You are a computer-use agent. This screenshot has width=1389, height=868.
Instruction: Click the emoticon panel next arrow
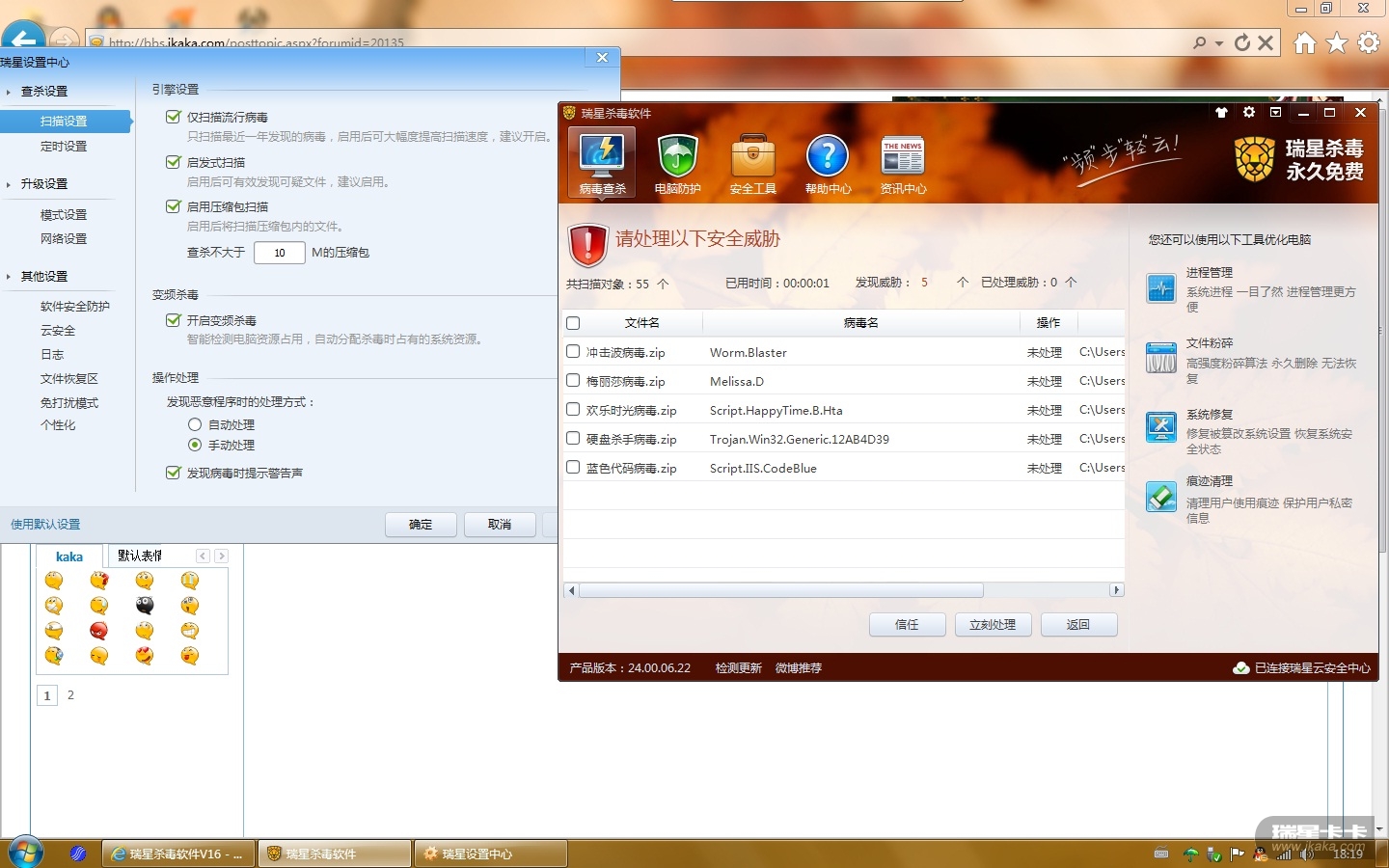[221, 556]
